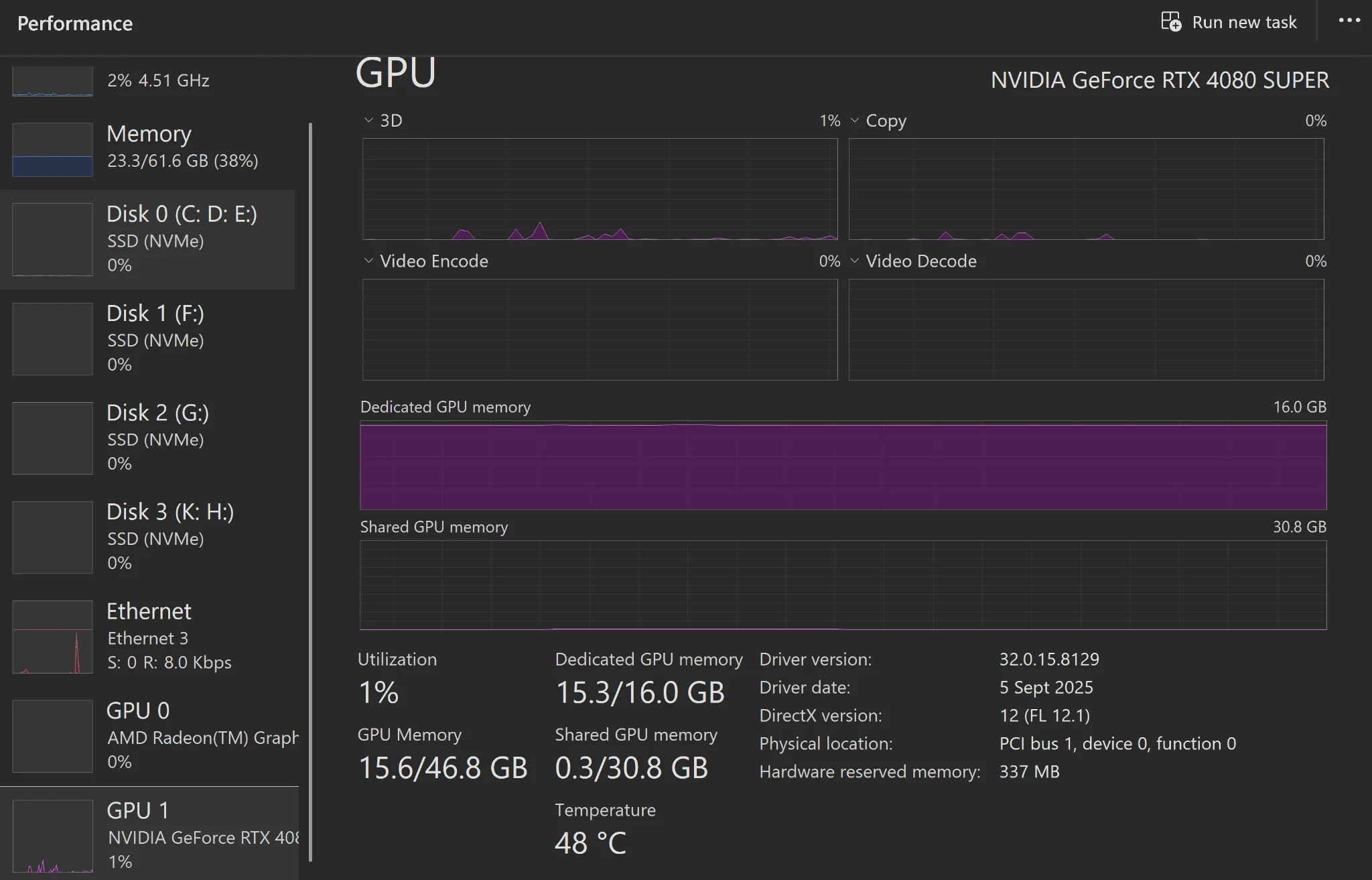Select Disk 3 (K: H:)
Image resolution: width=1372 pixels, height=880 pixels.
point(167,536)
